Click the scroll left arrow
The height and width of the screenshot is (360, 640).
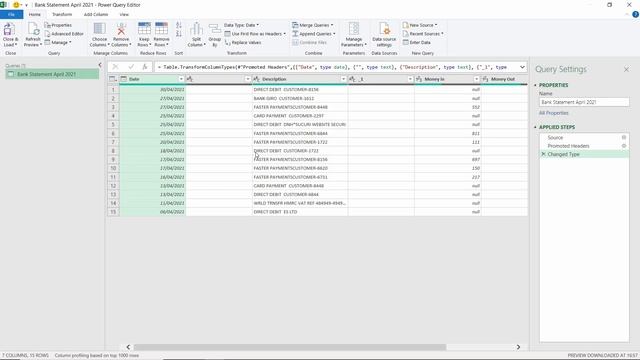pos(128,347)
